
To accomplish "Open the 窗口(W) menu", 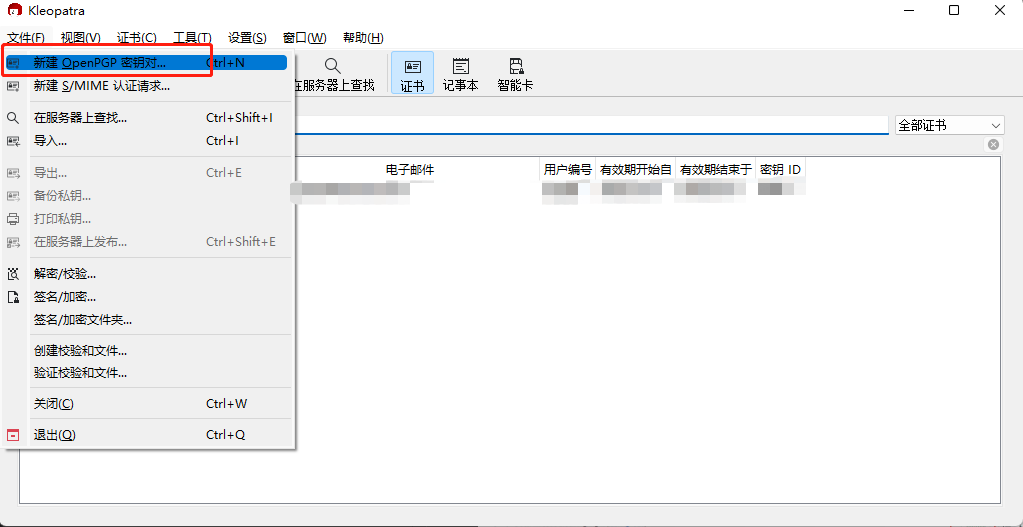I will click(305, 38).
